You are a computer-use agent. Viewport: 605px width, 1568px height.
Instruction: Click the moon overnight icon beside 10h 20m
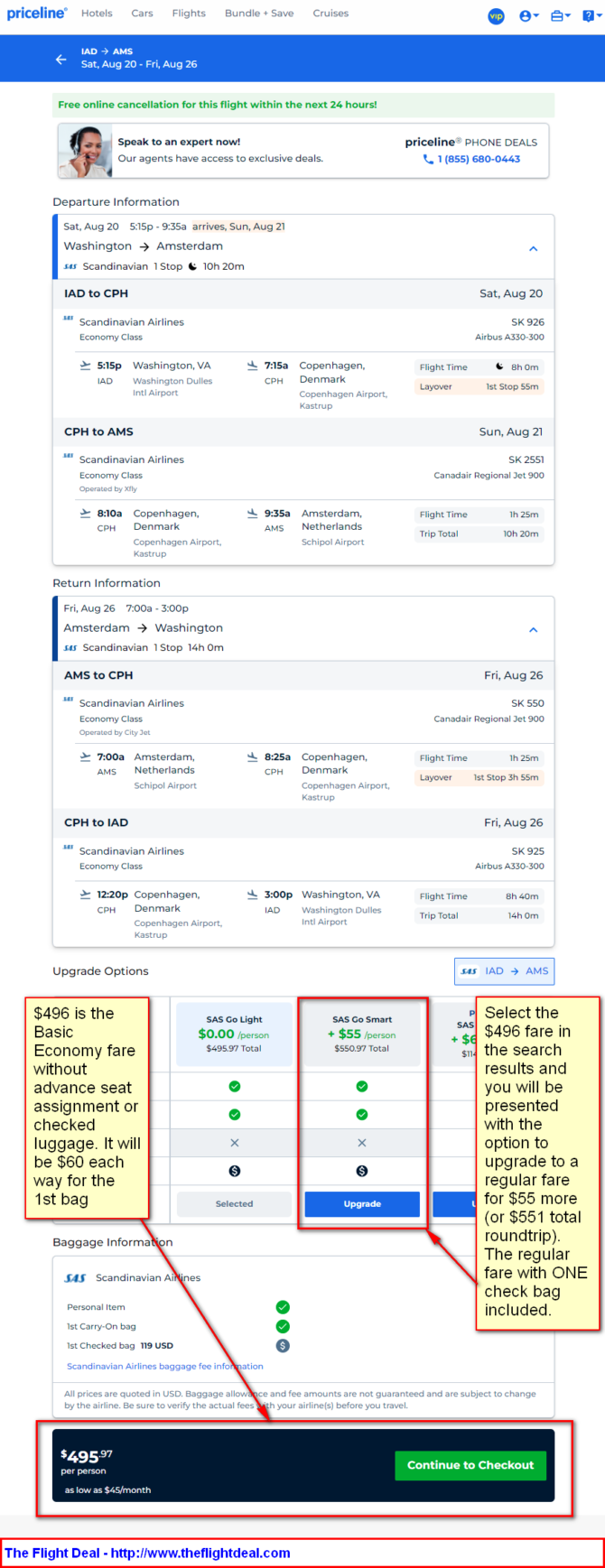(x=192, y=266)
